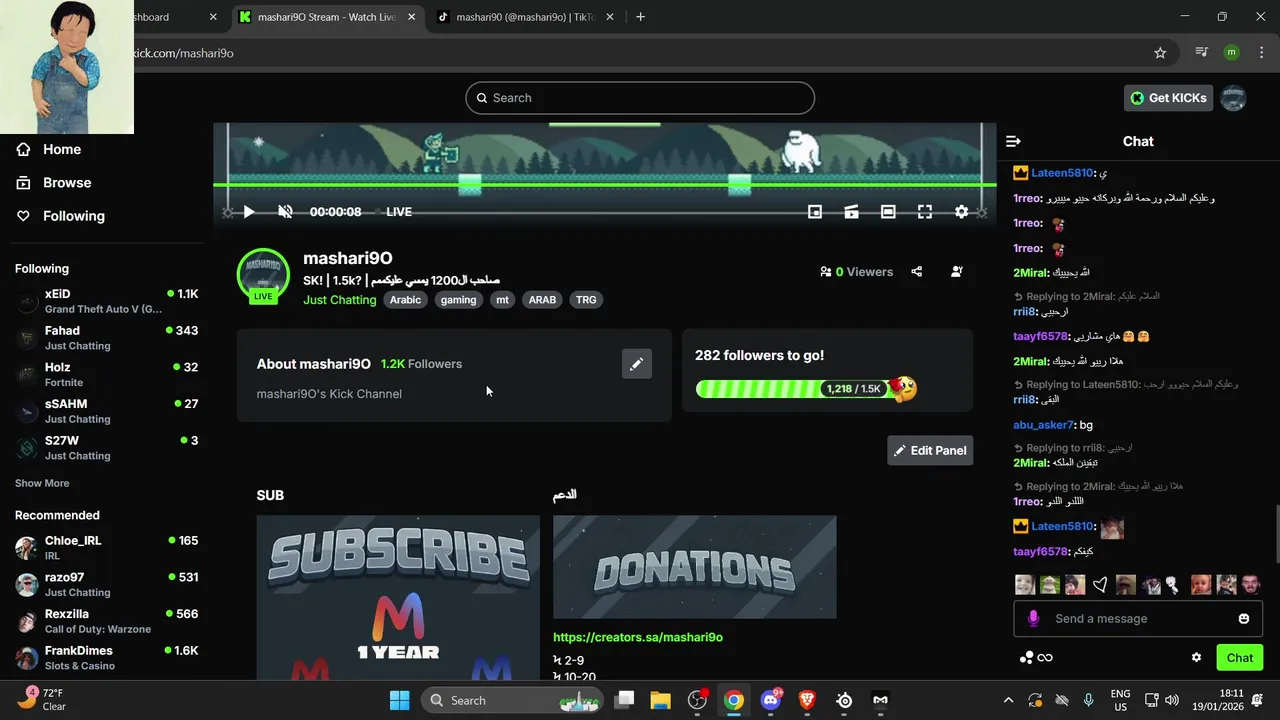
Task: Click the chat panel scrollbar
Action: pyautogui.click(x=1276, y=535)
